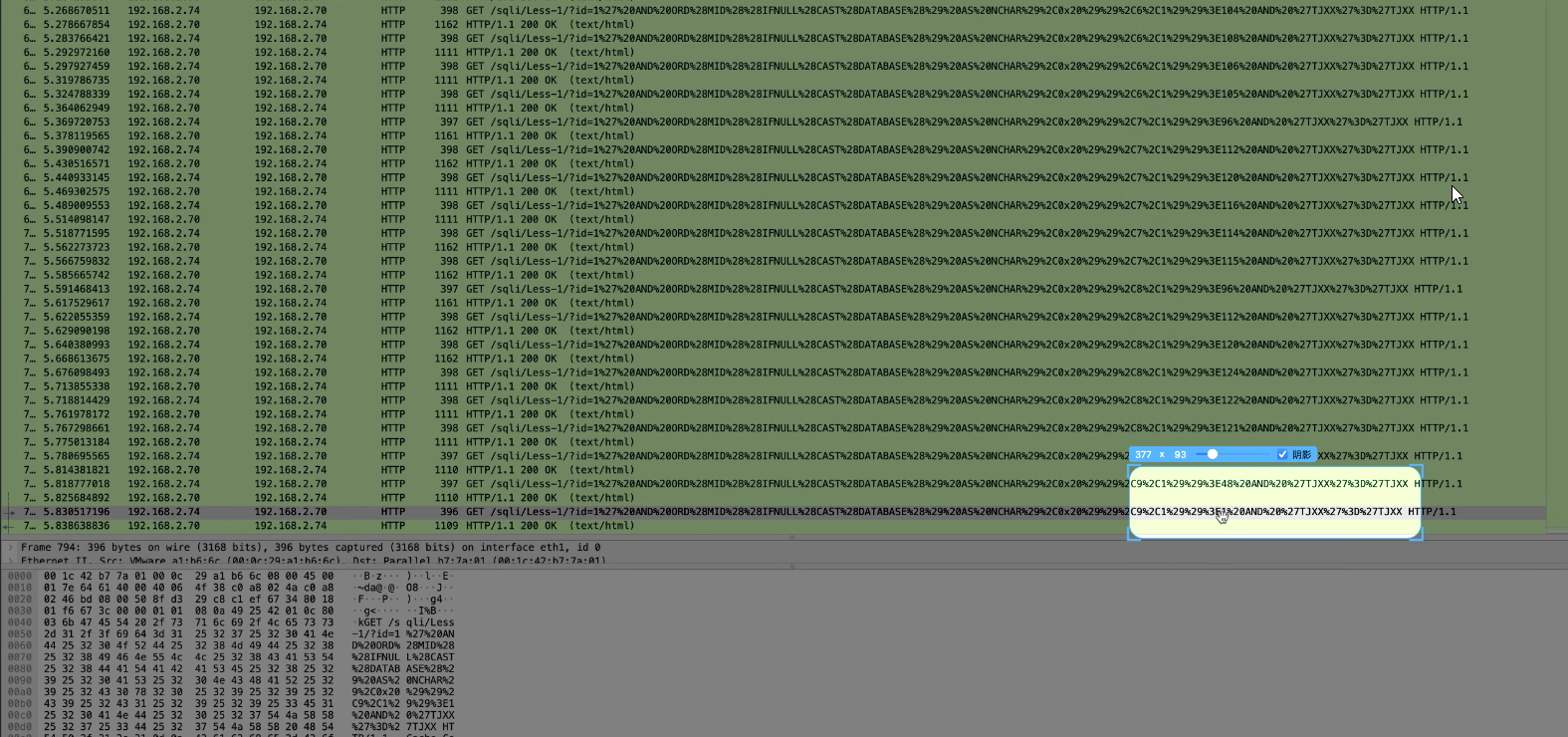The height and width of the screenshot is (737, 1568).
Task: Select packet at time 5.622055359
Action: pos(774,317)
